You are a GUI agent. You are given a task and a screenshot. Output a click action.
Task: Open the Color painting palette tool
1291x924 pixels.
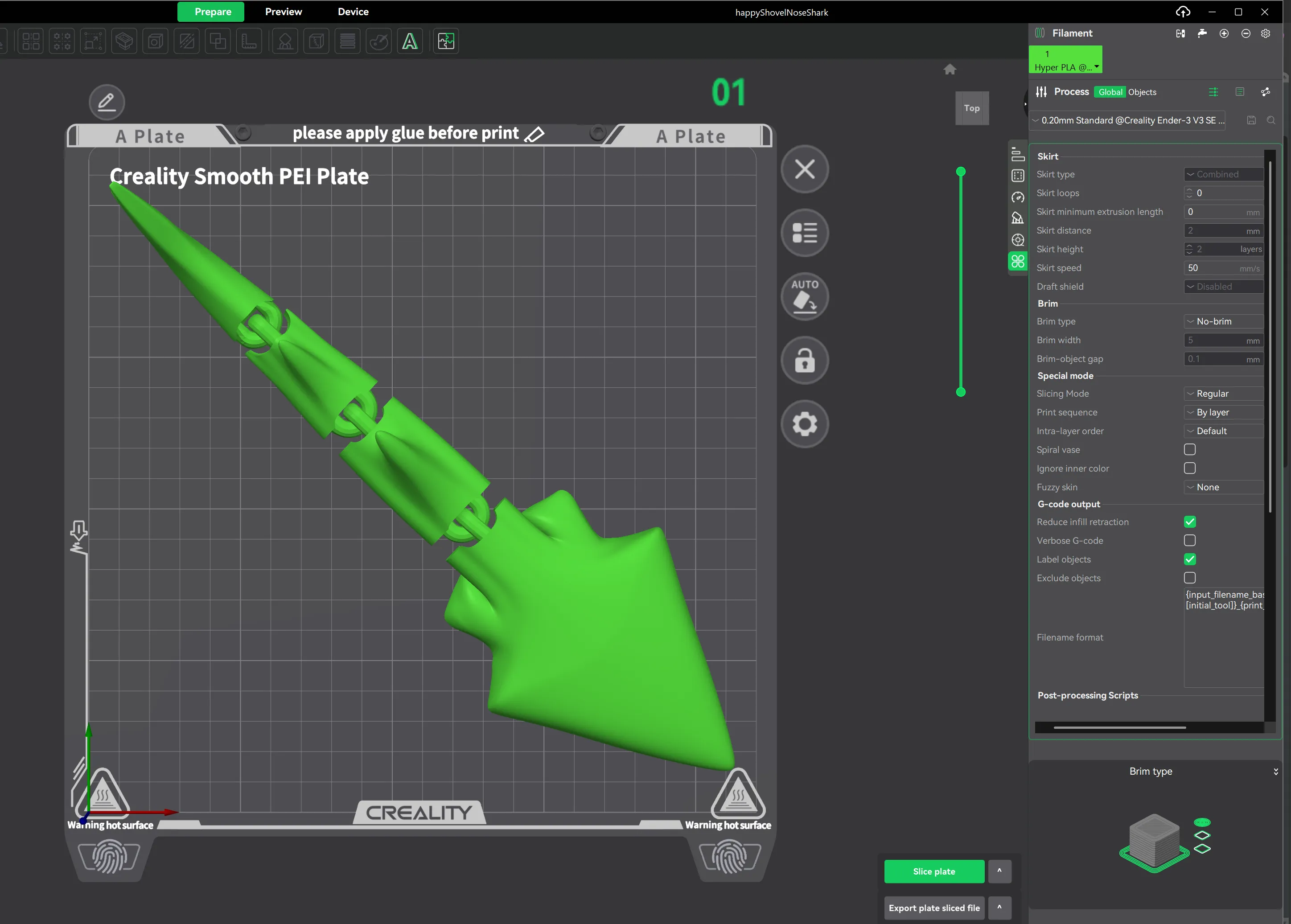click(378, 41)
